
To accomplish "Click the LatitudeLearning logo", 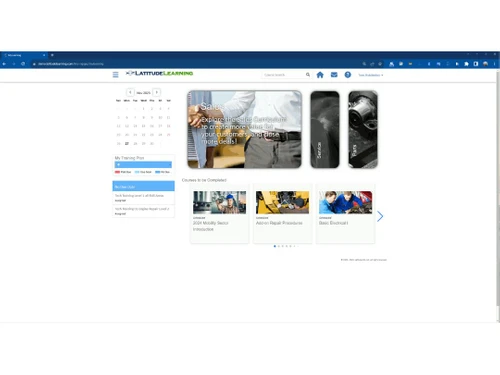I will tap(159, 73).
